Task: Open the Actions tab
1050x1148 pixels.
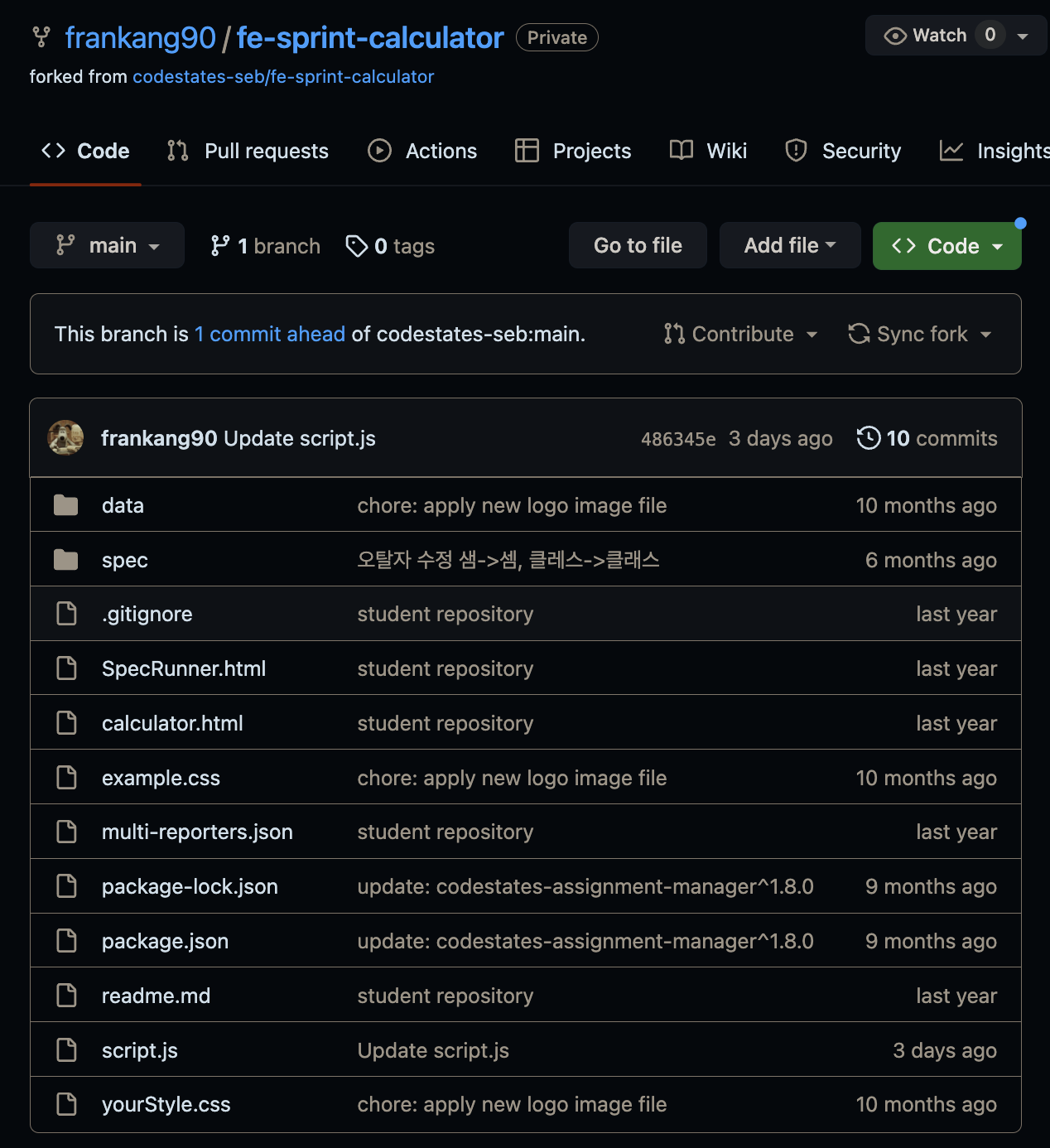Action: pyautogui.click(x=422, y=151)
